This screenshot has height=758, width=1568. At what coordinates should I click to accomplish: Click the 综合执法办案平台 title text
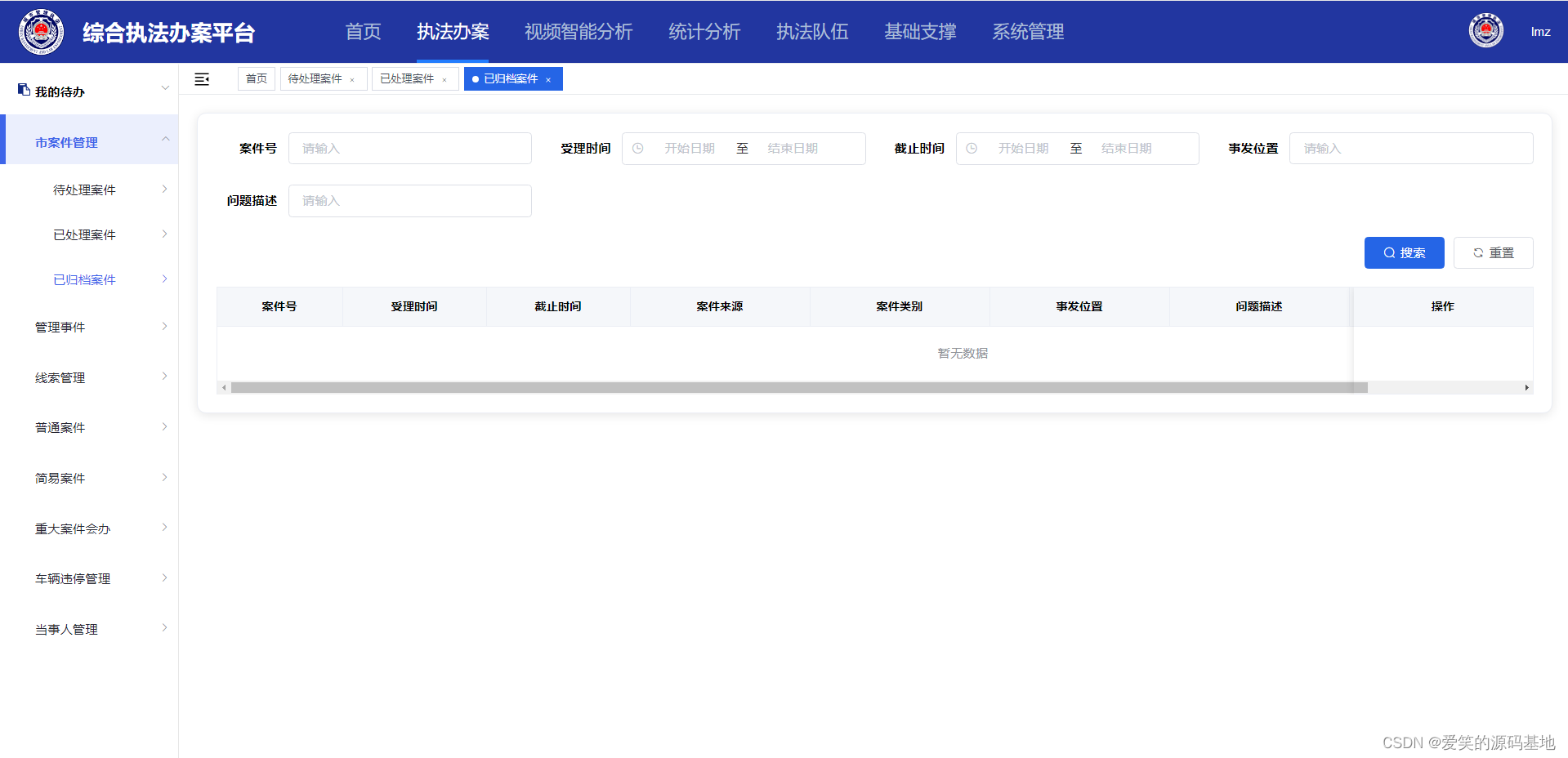169,33
